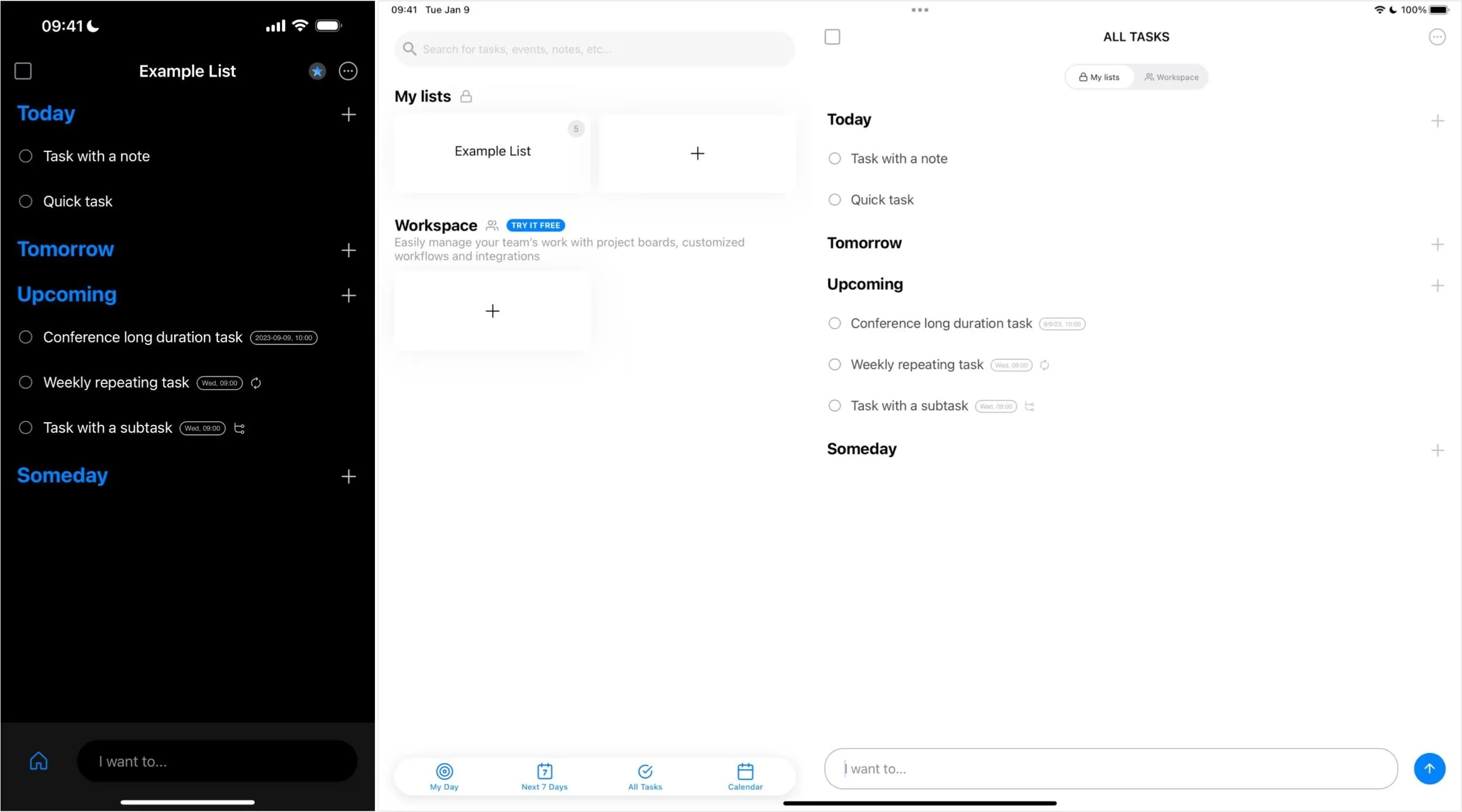1462x812 pixels.
Task: Add a task to Someday in ALL TASKS
Action: click(1437, 450)
